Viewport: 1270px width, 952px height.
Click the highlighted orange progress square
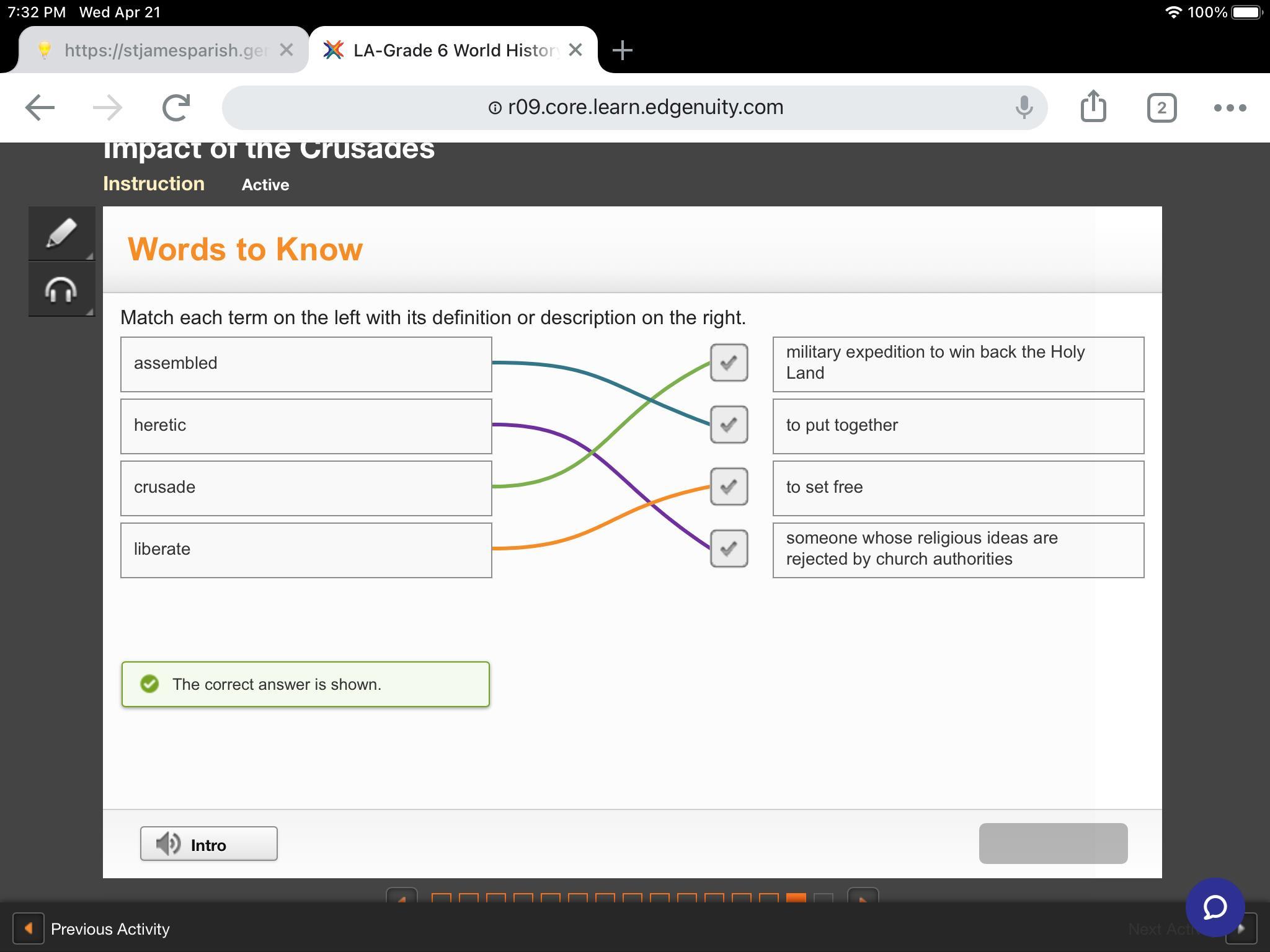[x=796, y=897]
